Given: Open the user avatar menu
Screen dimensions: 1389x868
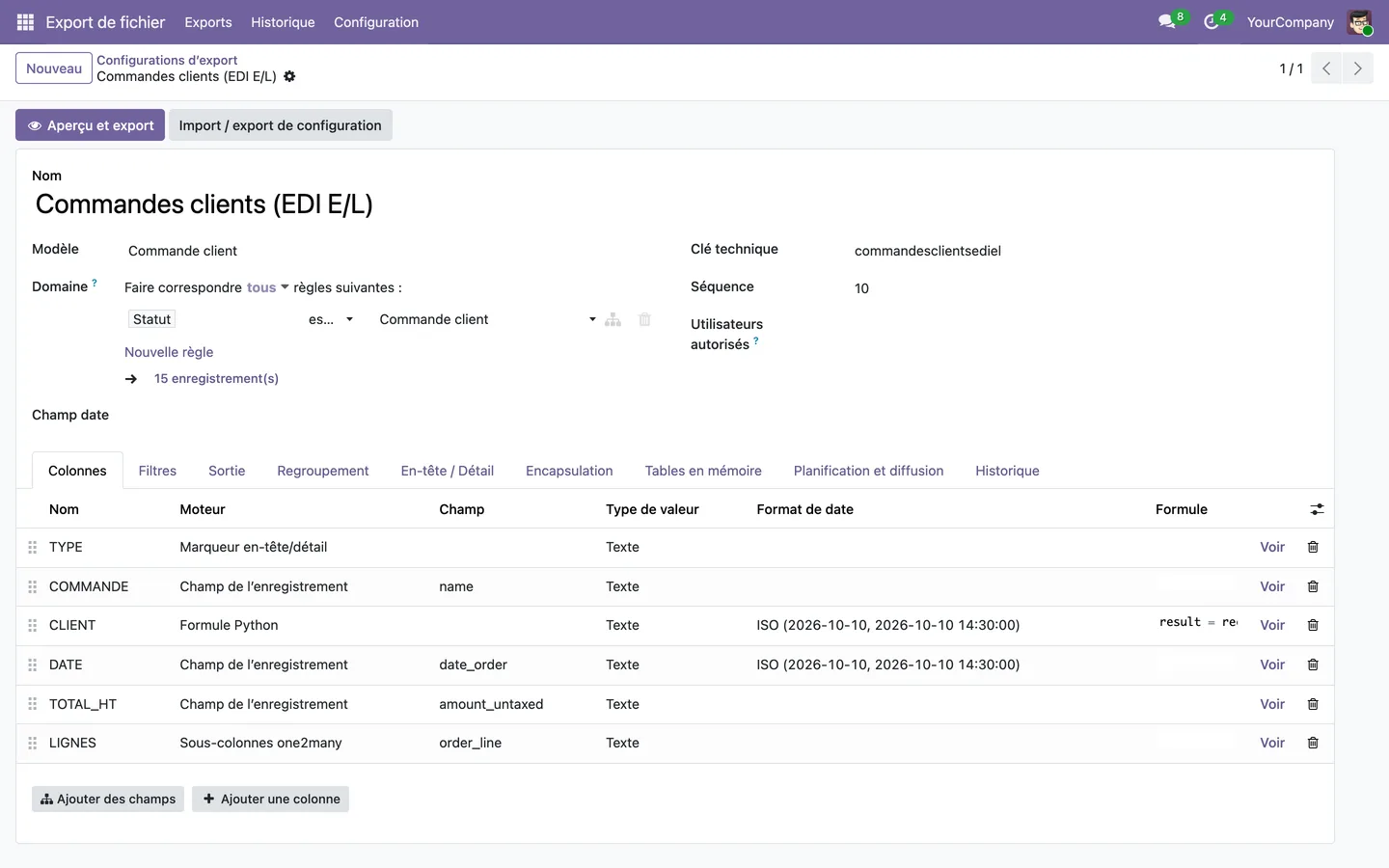Looking at the screenshot, I should (1359, 22).
